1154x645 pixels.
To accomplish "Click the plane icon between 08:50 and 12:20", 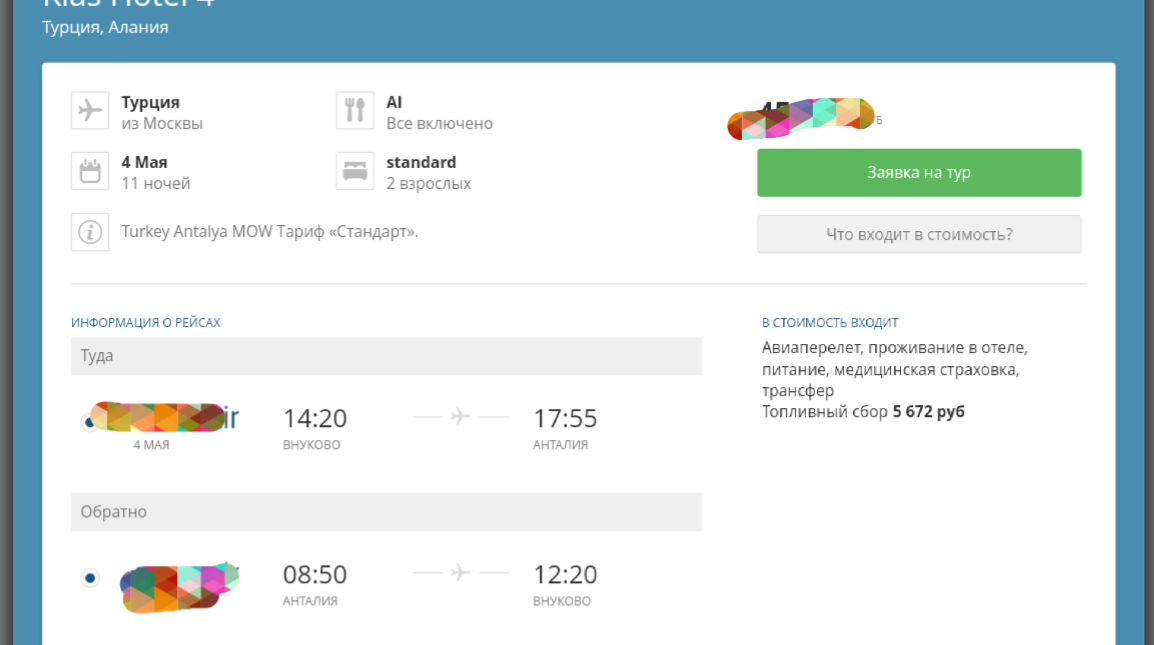I will coord(460,573).
